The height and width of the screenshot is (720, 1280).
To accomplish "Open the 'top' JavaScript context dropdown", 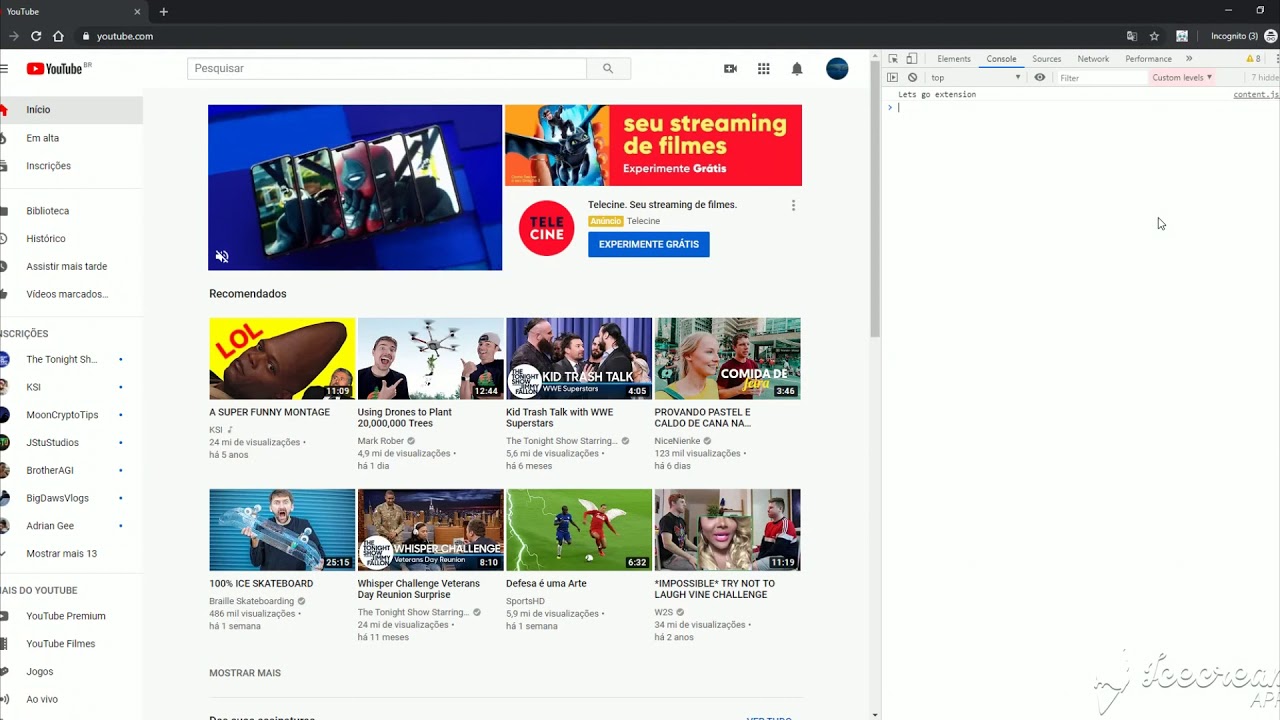I will coord(975,77).
